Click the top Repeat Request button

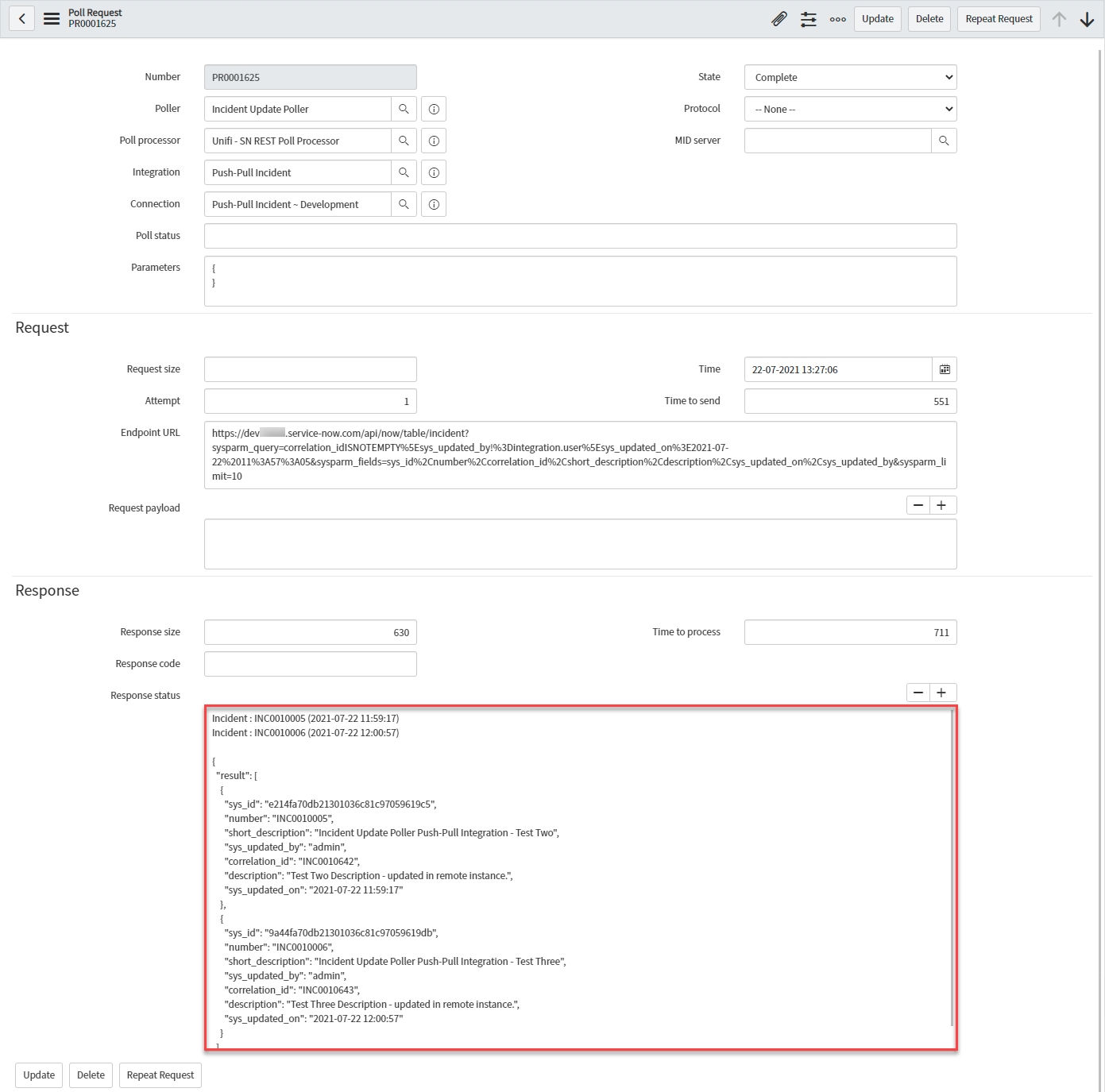click(x=999, y=19)
